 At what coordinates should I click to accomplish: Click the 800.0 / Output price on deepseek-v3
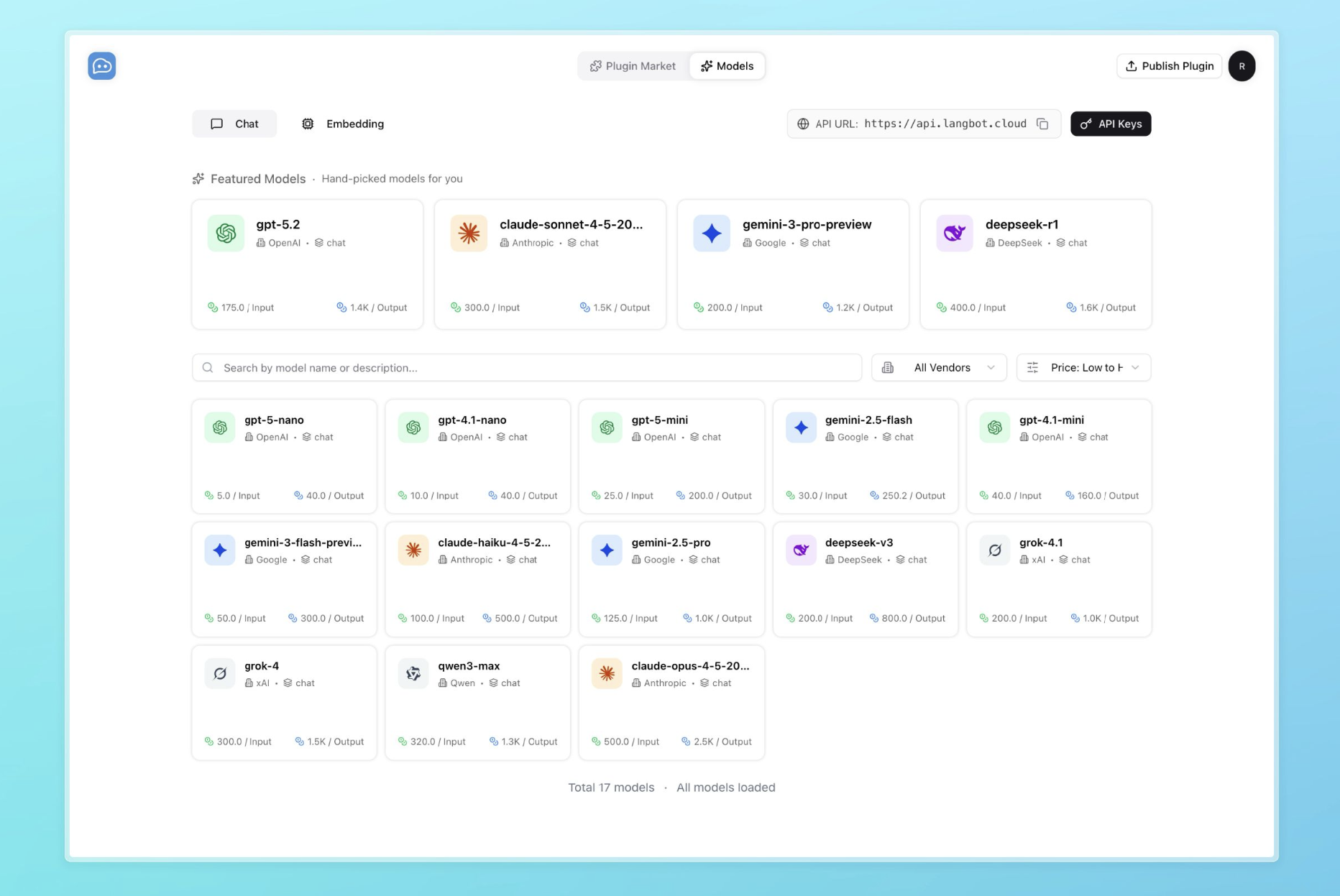(x=907, y=619)
